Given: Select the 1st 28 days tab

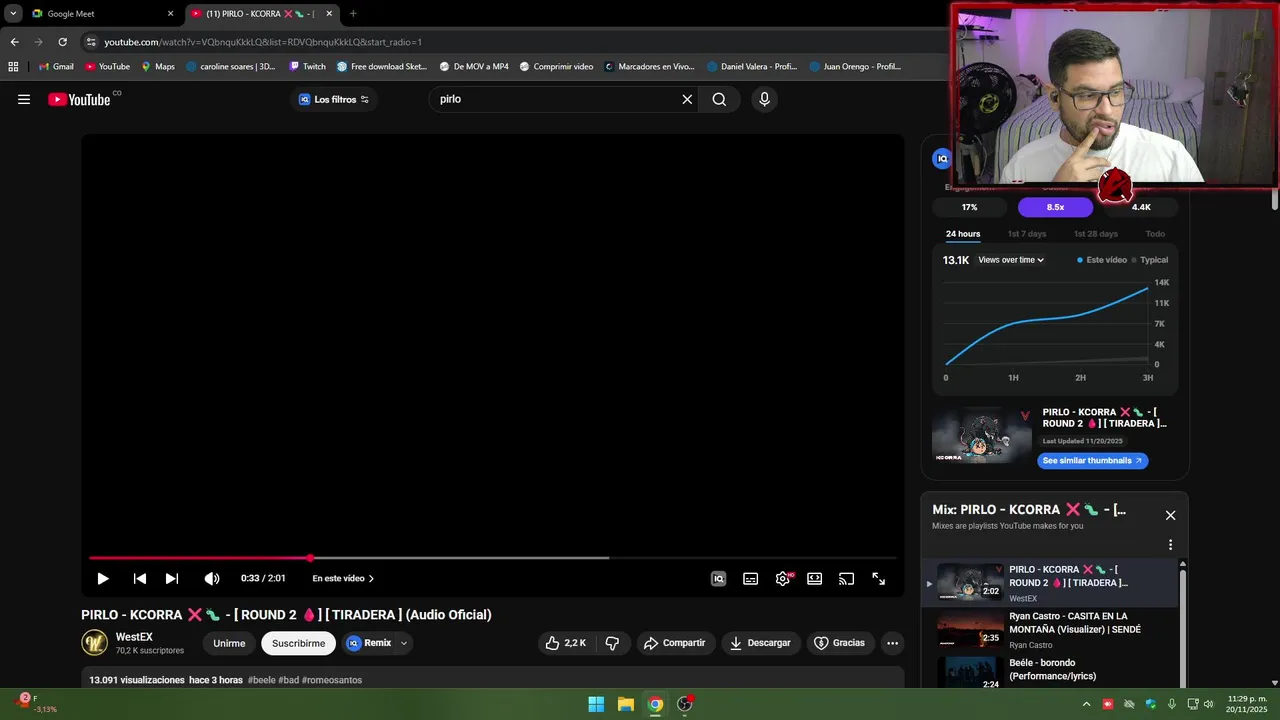Looking at the screenshot, I should 1096,234.
